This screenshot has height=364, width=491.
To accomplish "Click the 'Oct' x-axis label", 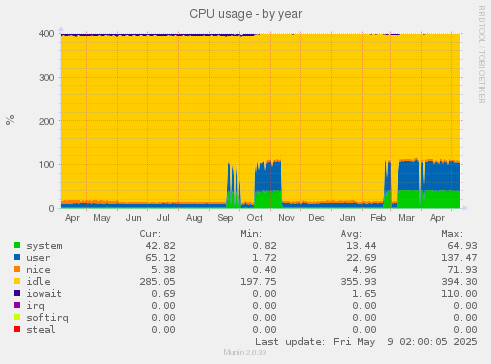I will coord(255,218).
